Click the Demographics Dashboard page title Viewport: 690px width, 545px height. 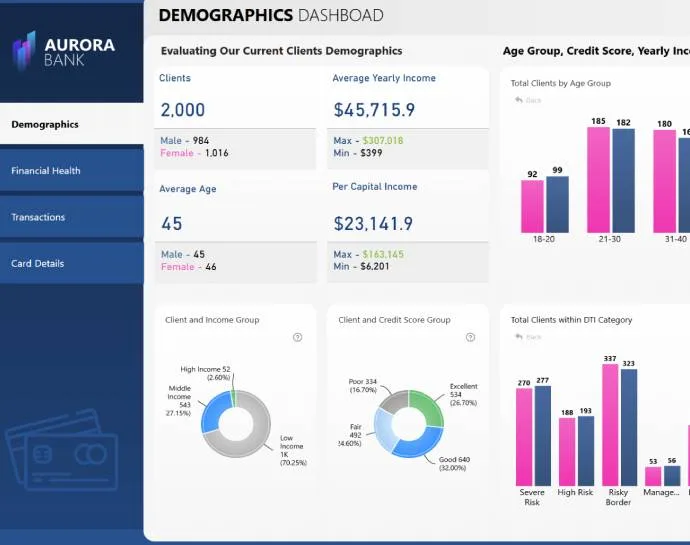point(271,15)
